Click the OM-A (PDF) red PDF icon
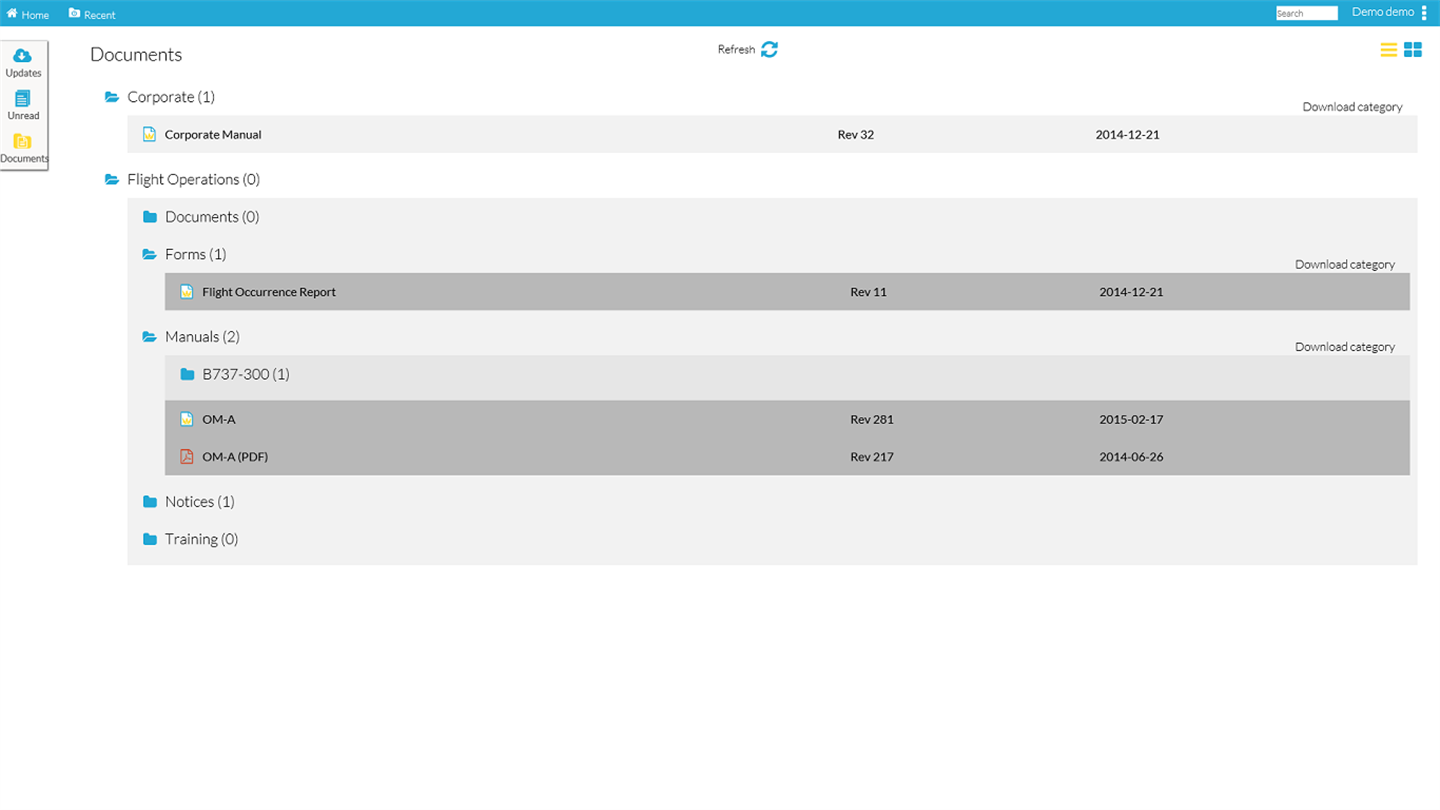This screenshot has width=1440, height=810. click(187, 457)
